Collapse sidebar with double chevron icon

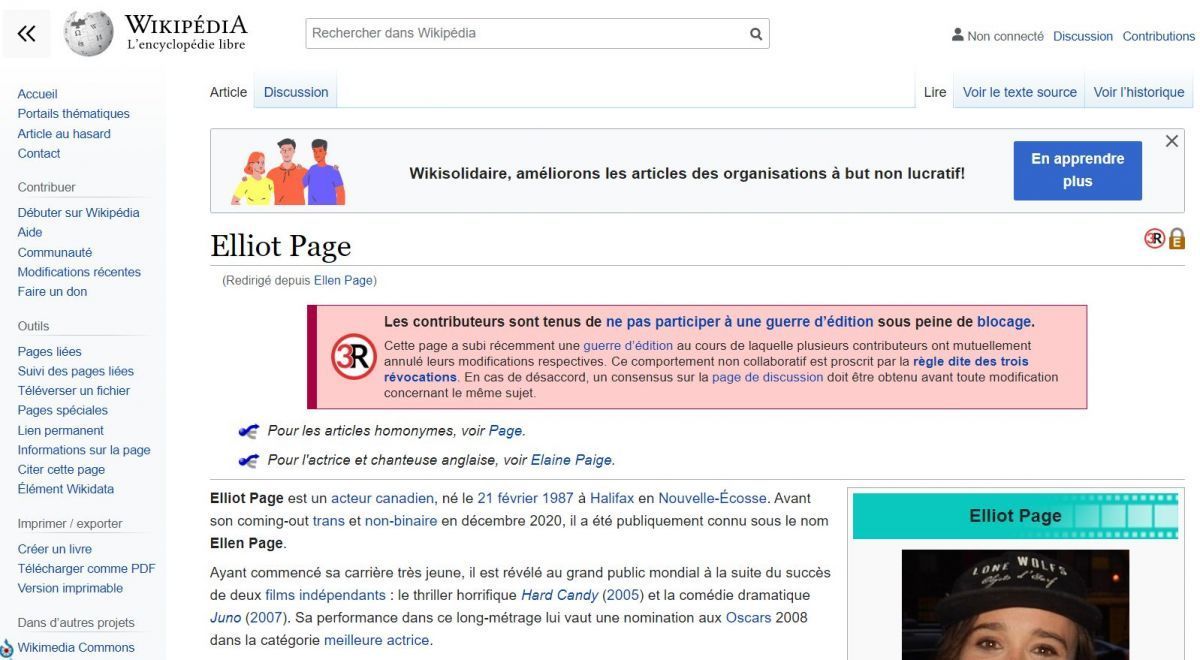pos(28,34)
